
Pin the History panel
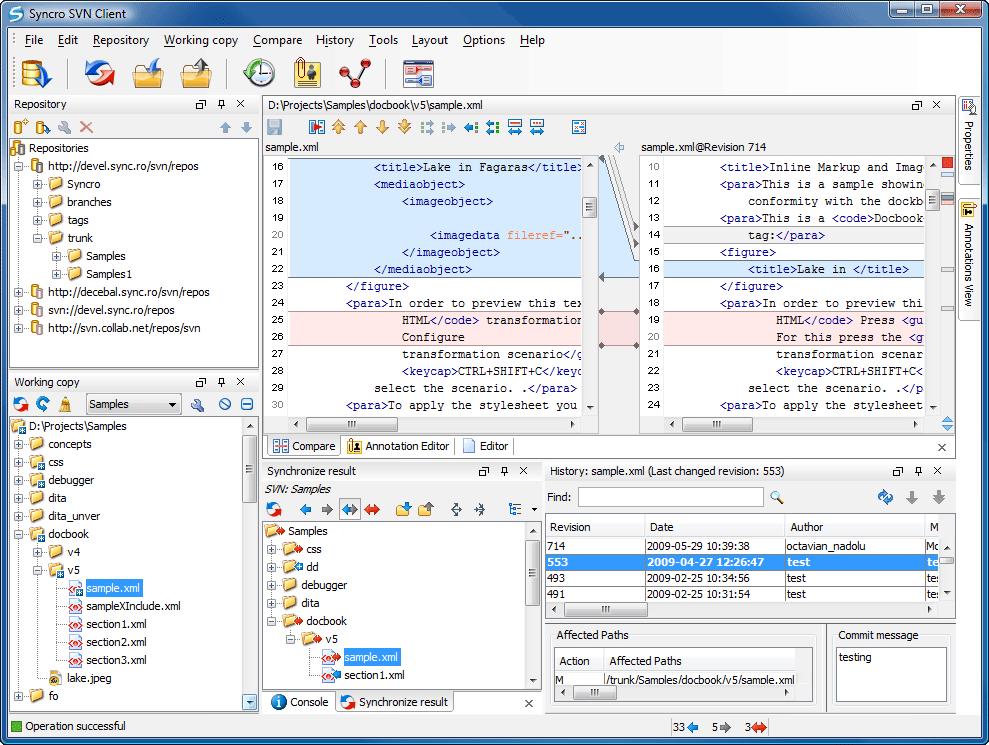click(x=918, y=471)
